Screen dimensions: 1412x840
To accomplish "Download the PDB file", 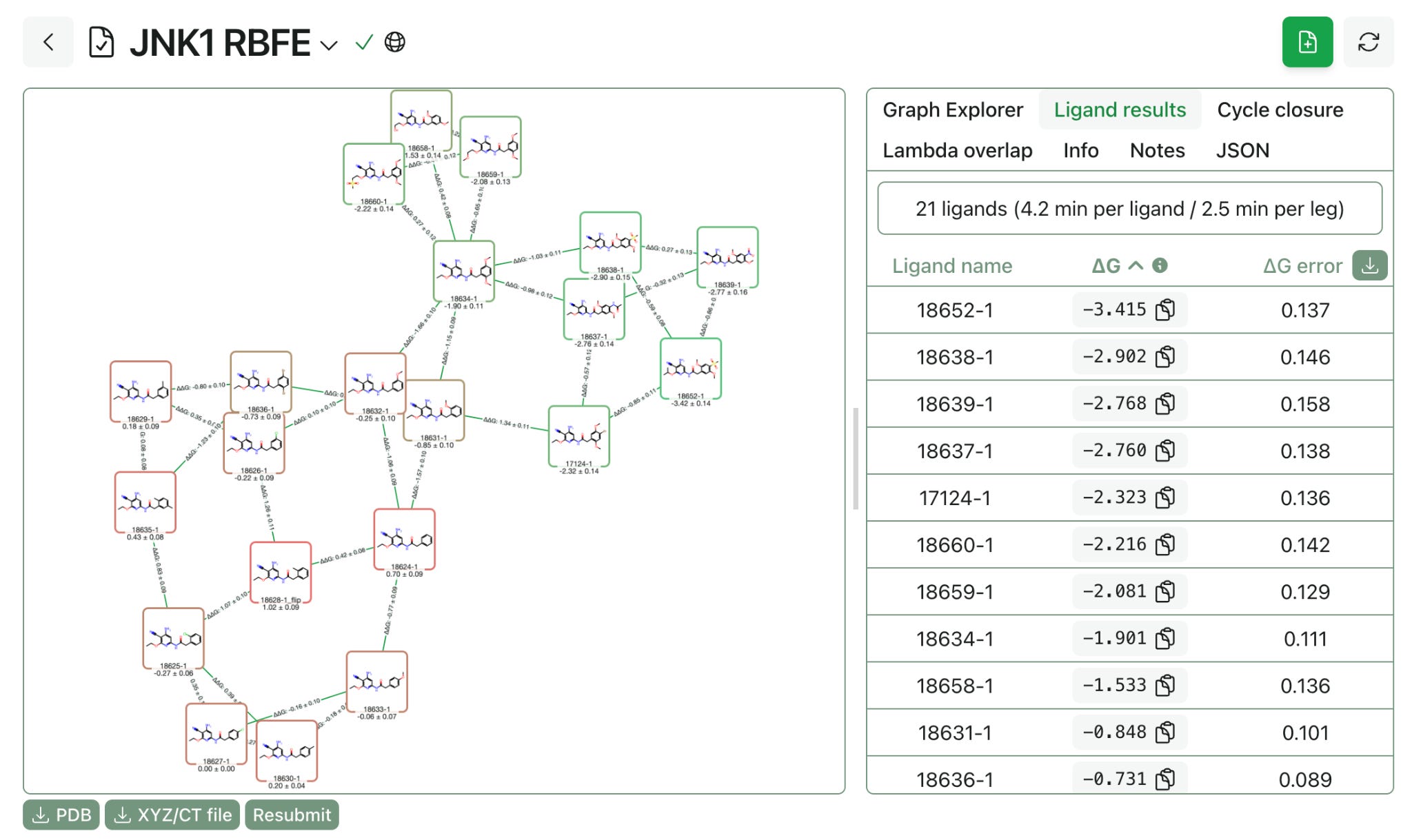I will click(x=62, y=815).
